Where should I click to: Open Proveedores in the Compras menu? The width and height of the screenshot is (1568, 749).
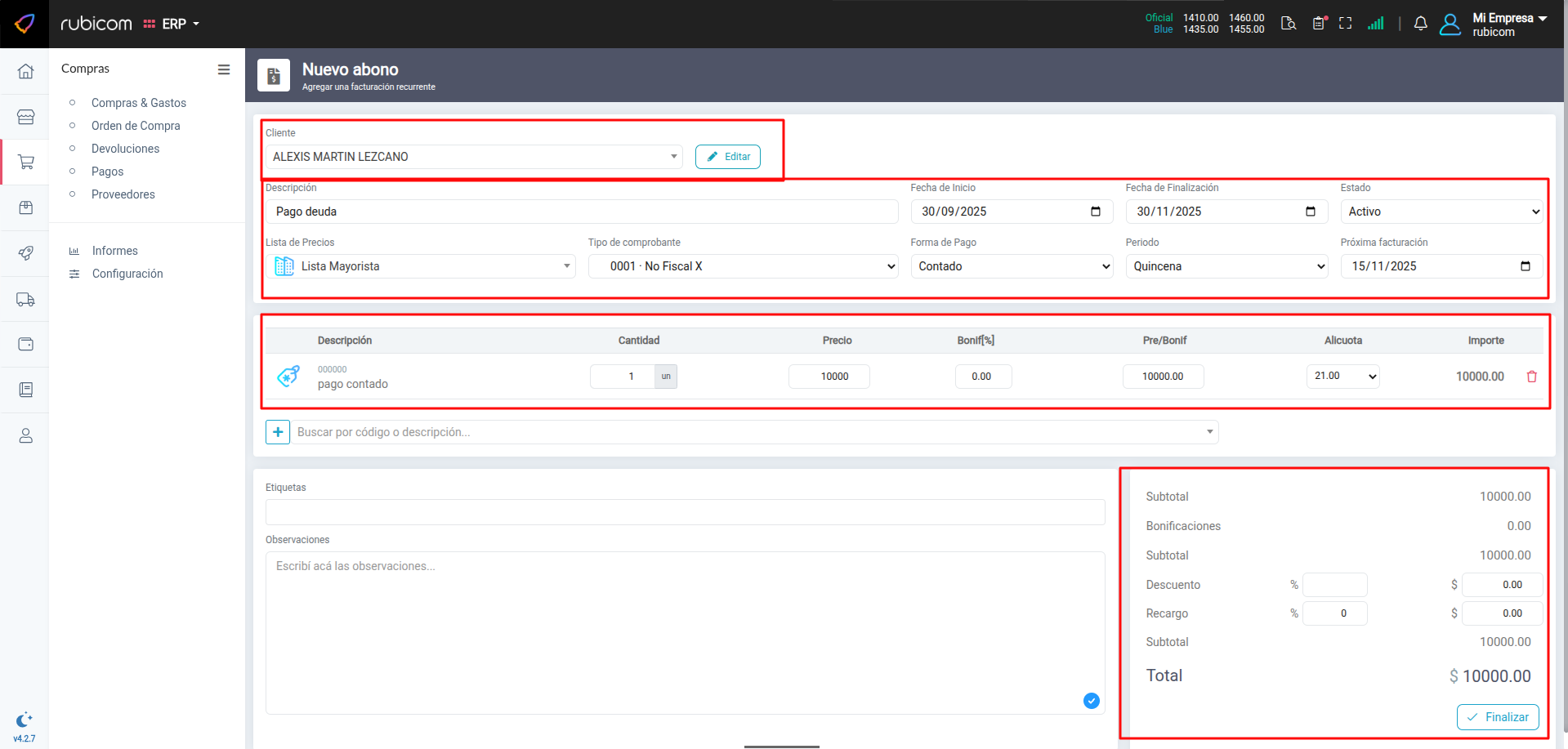click(123, 194)
